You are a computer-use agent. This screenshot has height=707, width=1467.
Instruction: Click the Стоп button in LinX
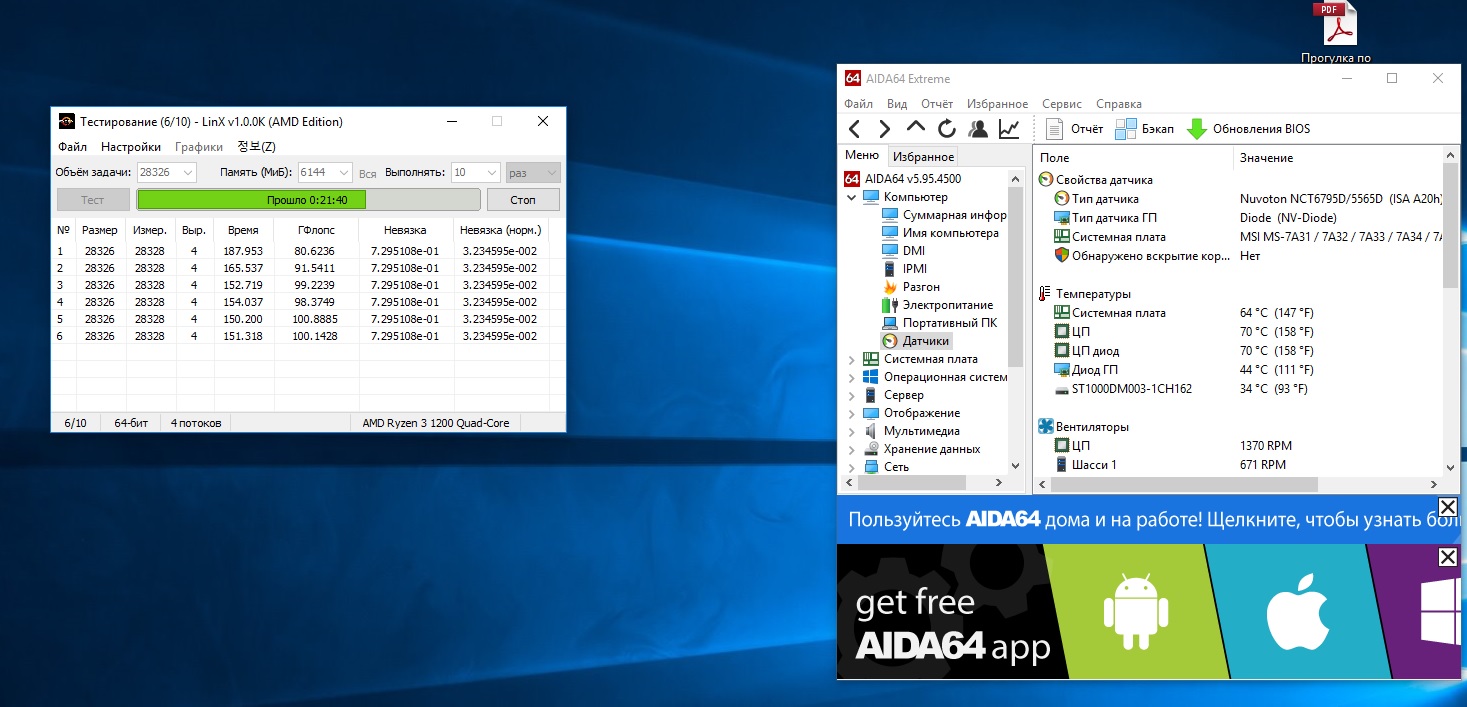pyautogui.click(x=523, y=199)
